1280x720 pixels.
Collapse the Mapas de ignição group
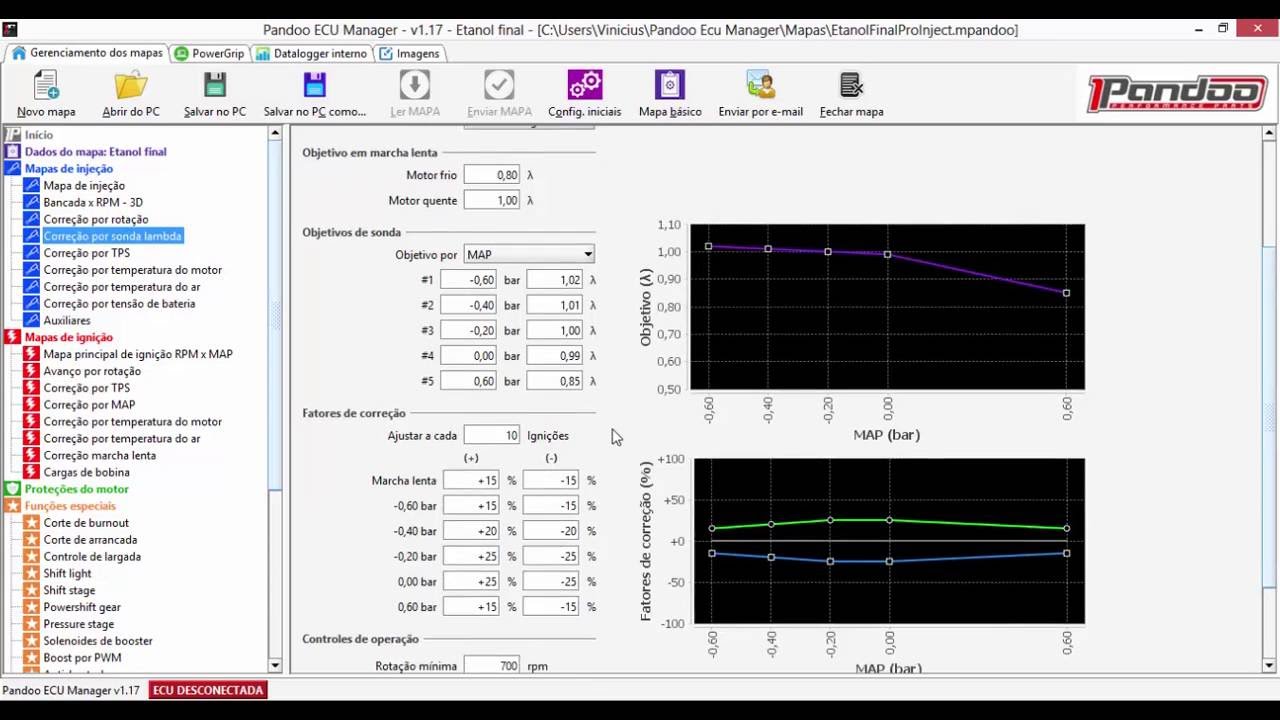(x=68, y=337)
